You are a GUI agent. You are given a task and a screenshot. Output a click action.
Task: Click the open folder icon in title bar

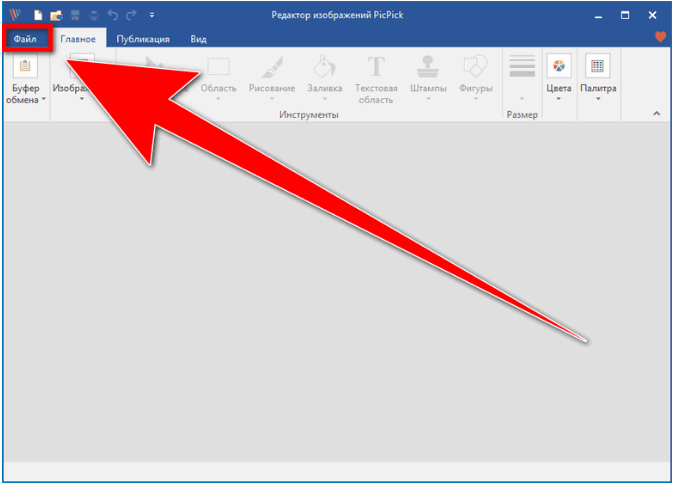[56, 15]
